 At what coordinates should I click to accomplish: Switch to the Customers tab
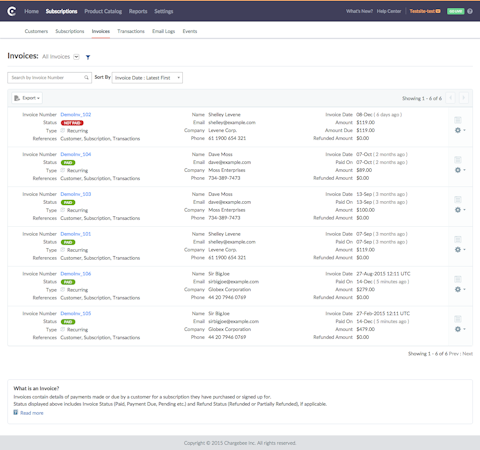36,31
